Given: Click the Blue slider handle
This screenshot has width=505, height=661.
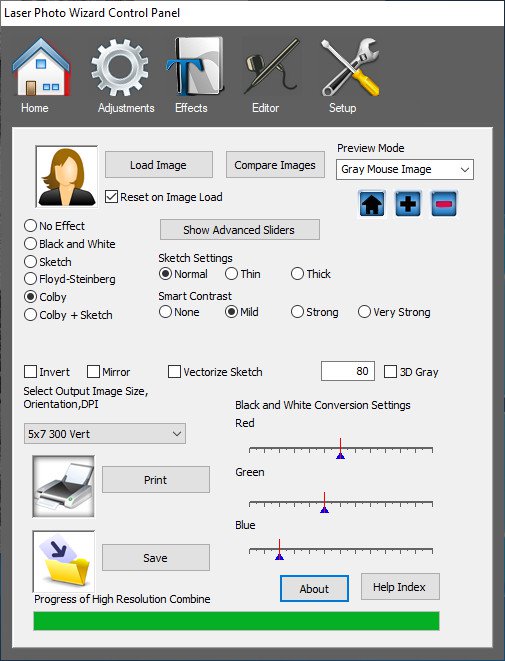Looking at the screenshot, I should point(279,550).
